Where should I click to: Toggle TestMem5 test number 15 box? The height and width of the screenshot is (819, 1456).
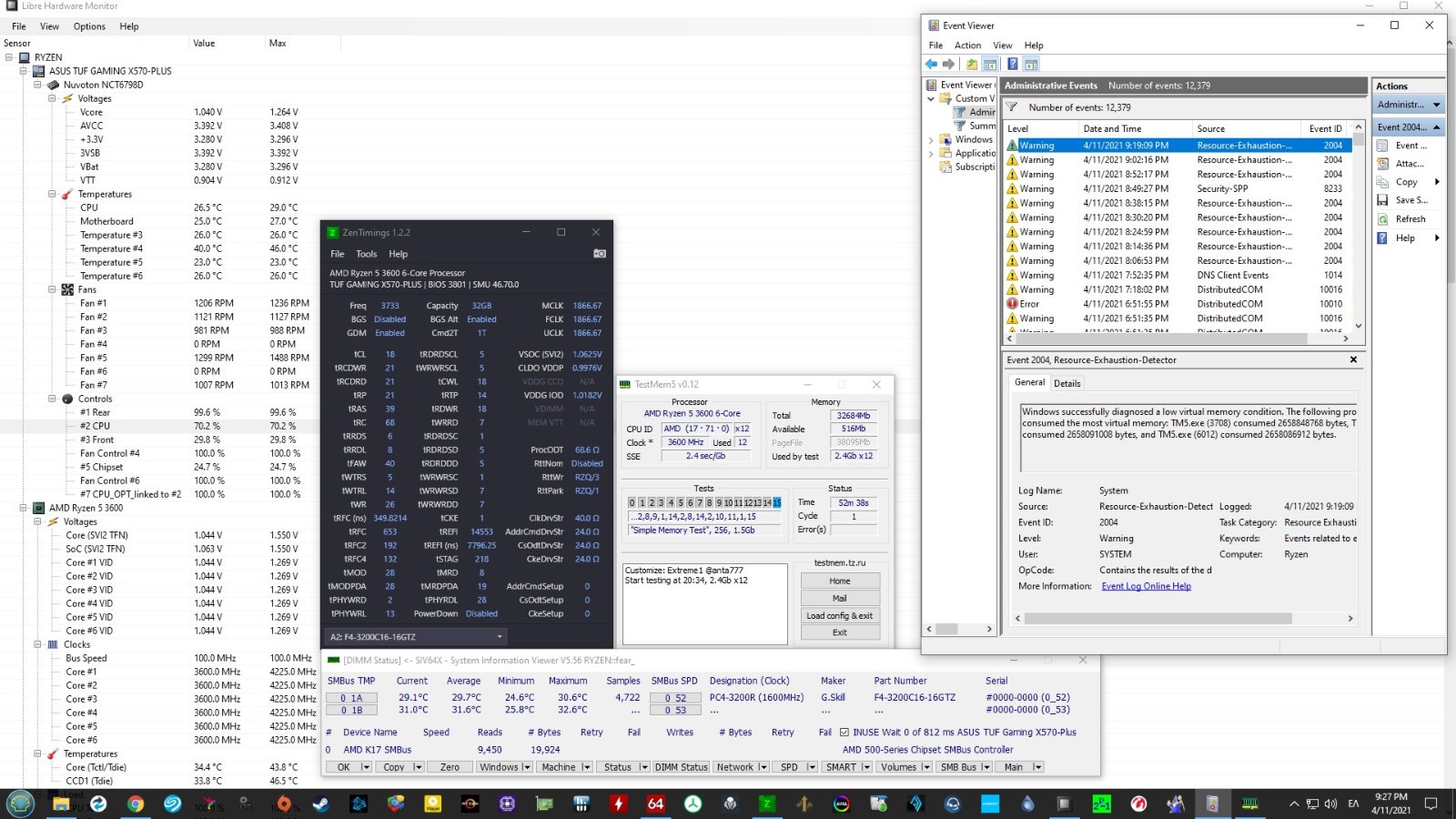777,502
